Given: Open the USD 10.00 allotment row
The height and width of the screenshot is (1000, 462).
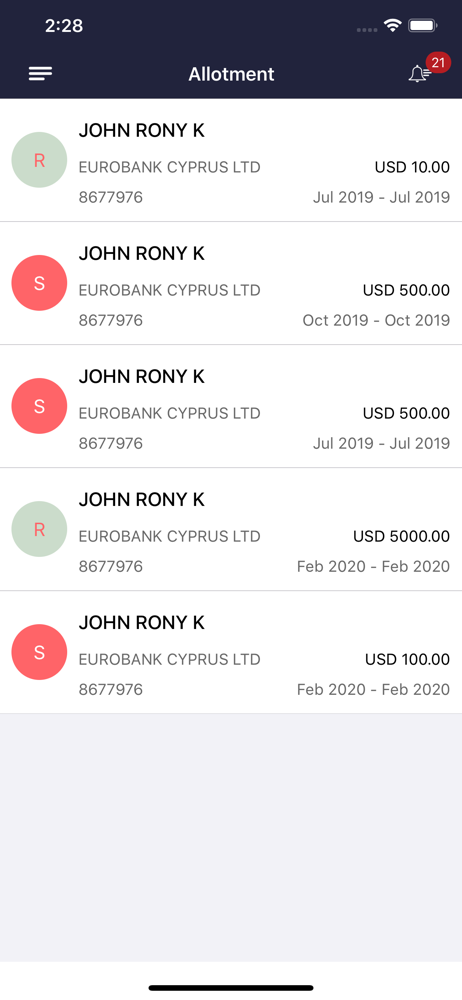Looking at the screenshot, I should tap(231, 160).
